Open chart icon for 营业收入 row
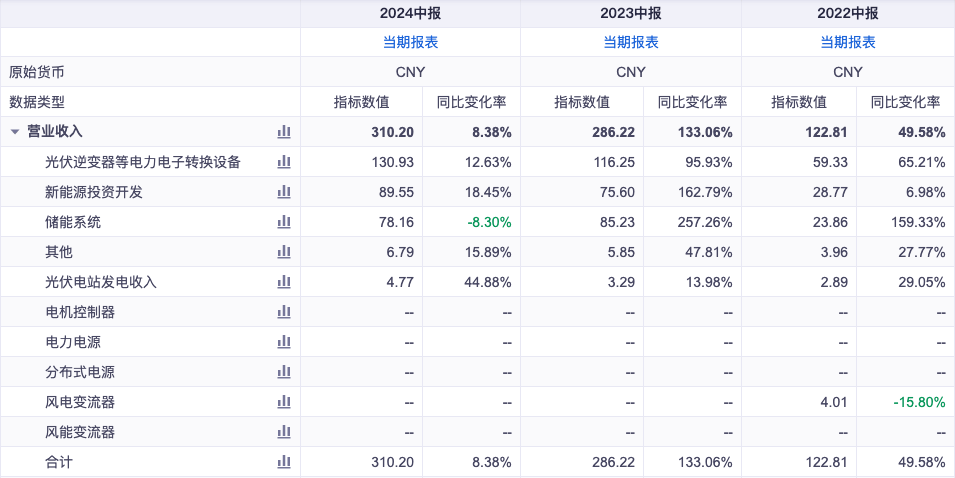 284,132
